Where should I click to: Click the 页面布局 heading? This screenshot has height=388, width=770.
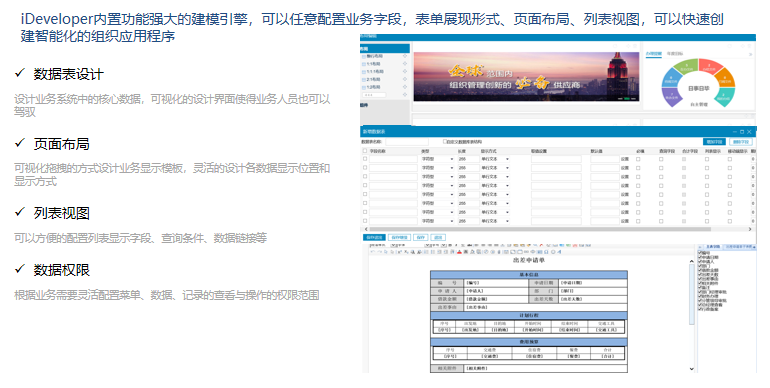[61, 144]
